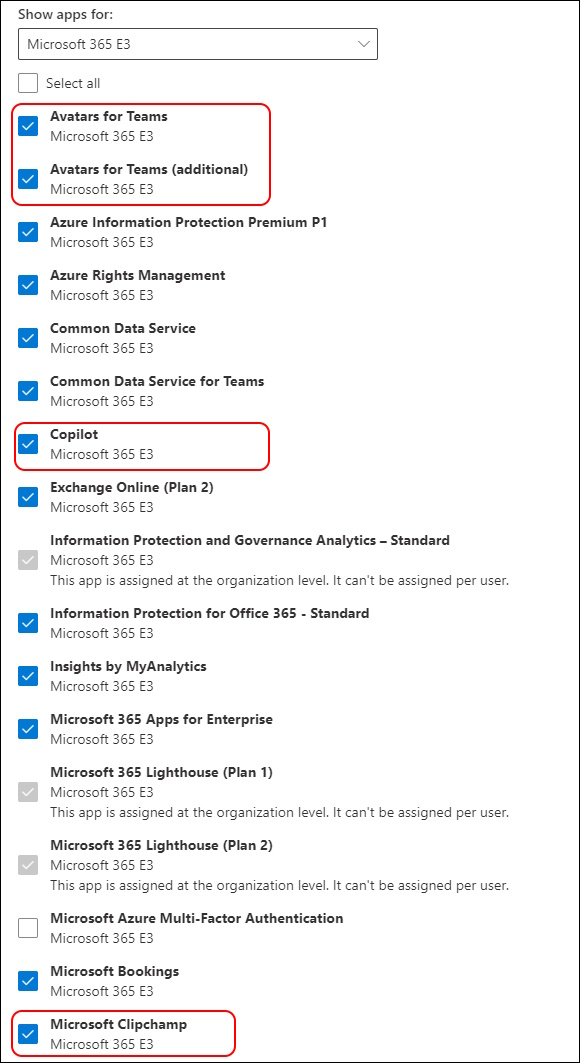Toggle Microsoft Clipchamp checkbox
This screenshot has width=580, height=1063.
click(x=28, y=1034)
